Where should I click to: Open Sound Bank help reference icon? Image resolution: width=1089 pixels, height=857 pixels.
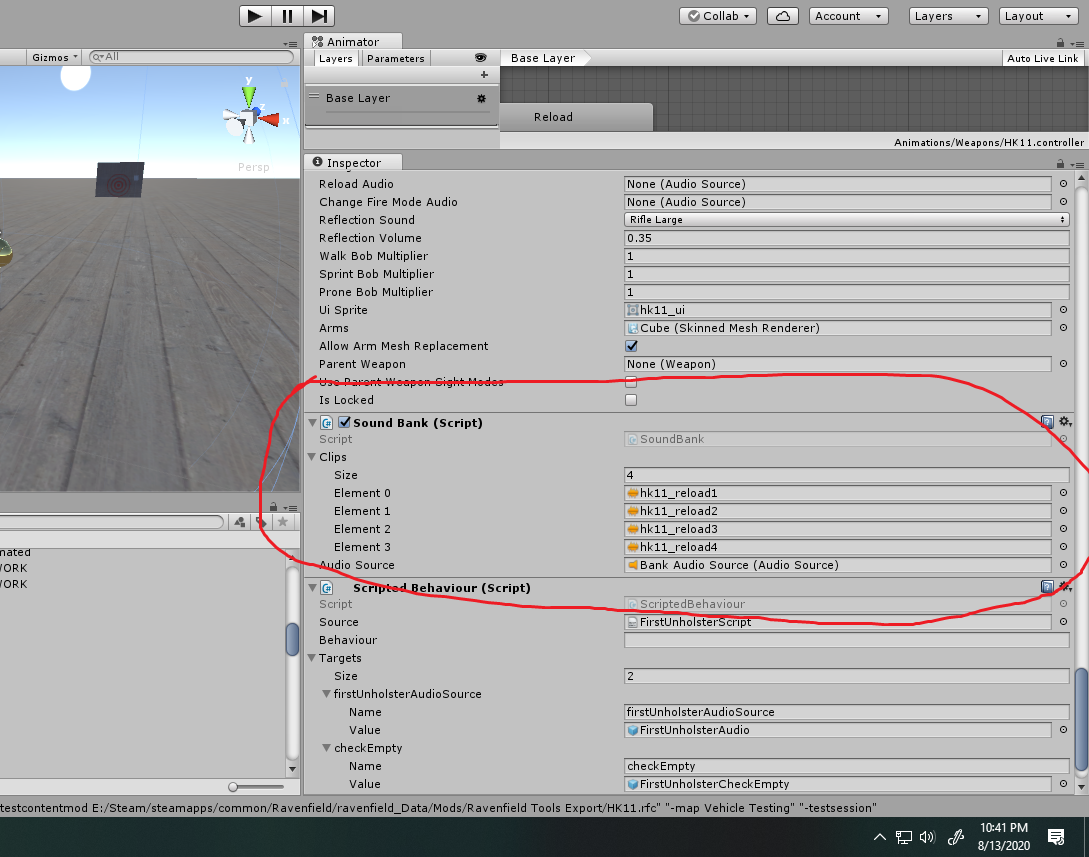pyautogui.click(x=1047, y=423)
